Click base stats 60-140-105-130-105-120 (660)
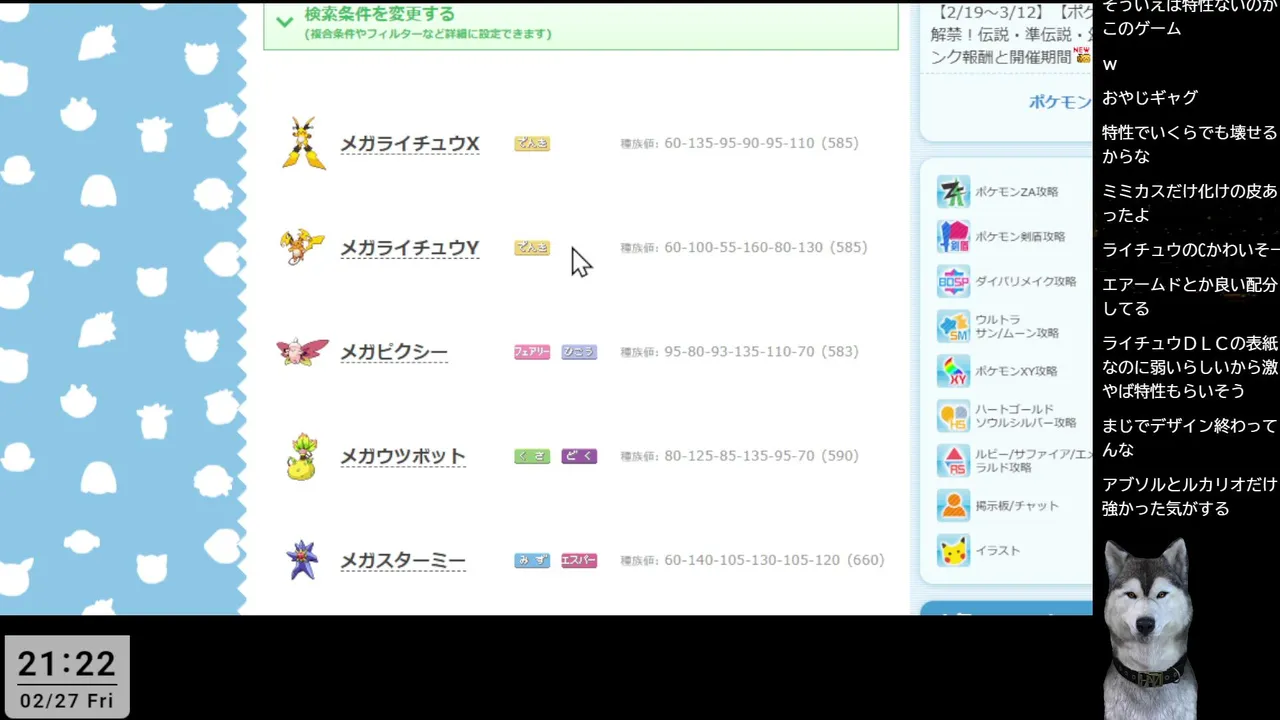 [x=752, y=560]
